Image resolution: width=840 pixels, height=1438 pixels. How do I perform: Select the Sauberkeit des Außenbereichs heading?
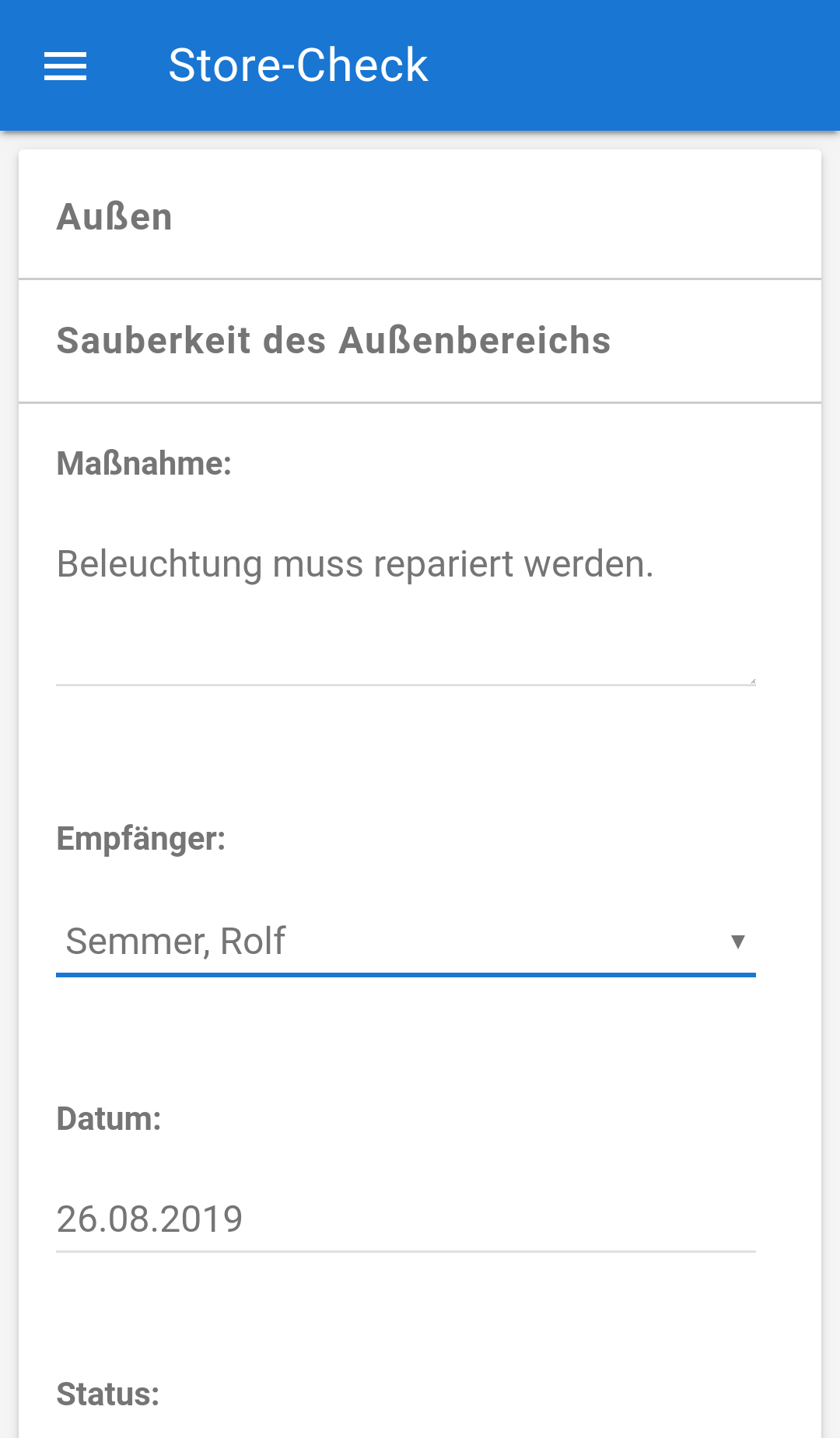tap(334, 341)
